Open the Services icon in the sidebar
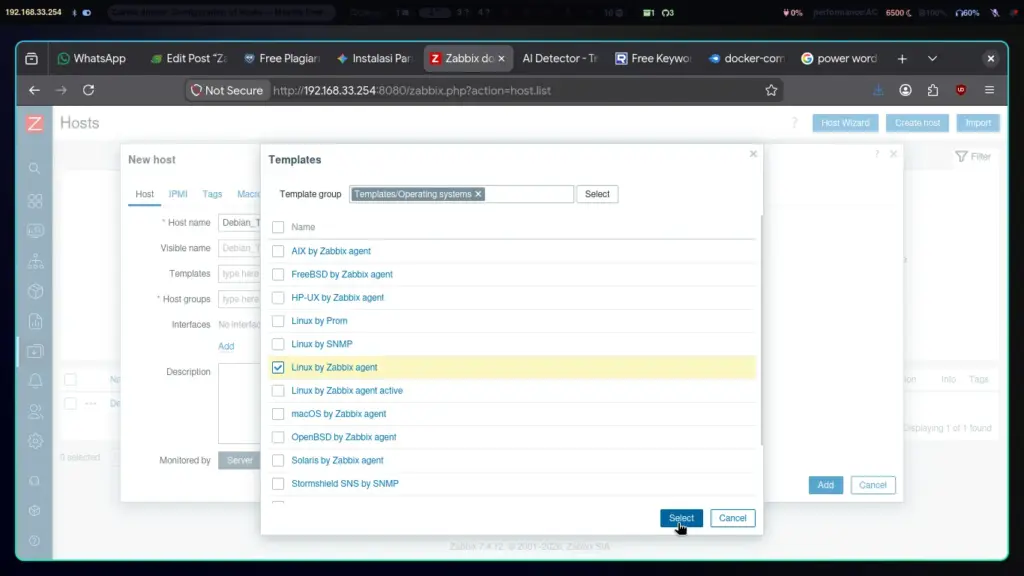 pos(35,261)
